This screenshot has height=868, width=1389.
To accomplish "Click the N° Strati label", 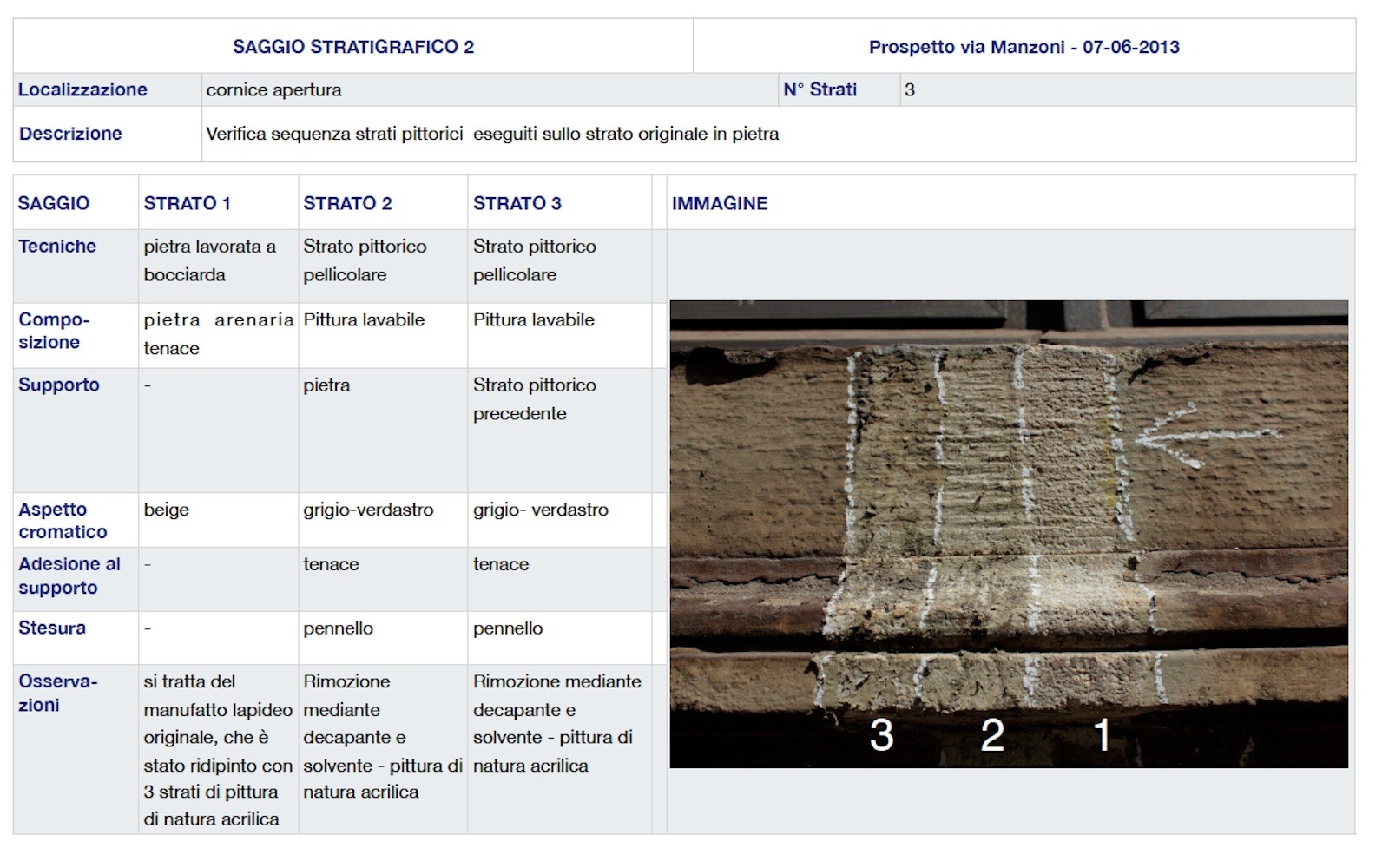I will point(819,89).
